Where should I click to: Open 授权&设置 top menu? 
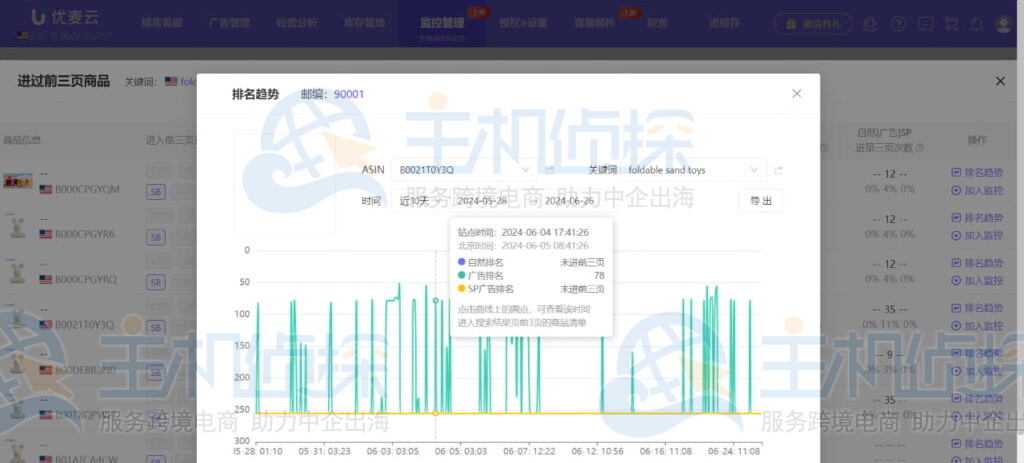coord(523,23)
